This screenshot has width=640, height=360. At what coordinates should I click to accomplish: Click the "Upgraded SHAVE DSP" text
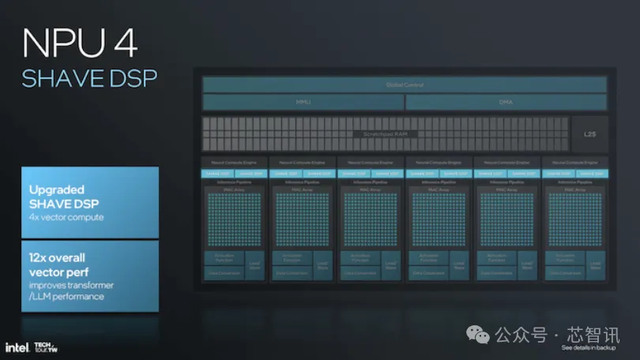64,197
